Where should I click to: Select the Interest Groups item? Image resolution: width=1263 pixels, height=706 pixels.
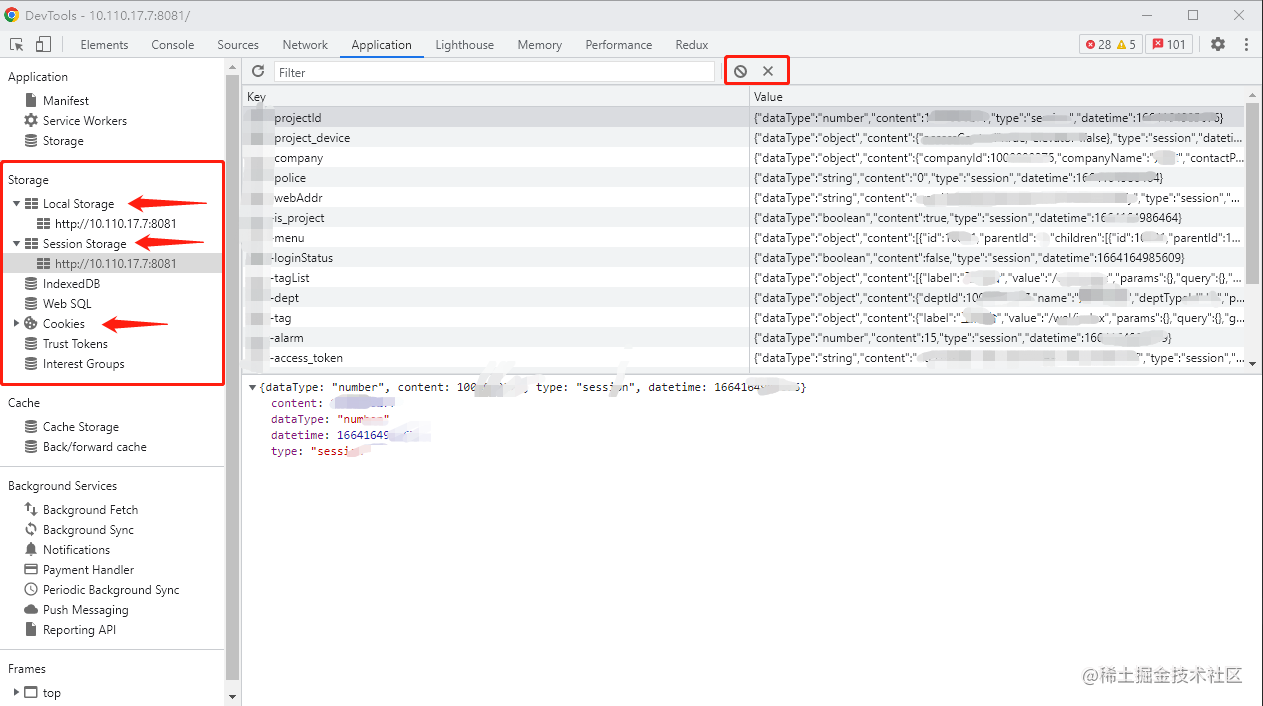pos(84,364)
